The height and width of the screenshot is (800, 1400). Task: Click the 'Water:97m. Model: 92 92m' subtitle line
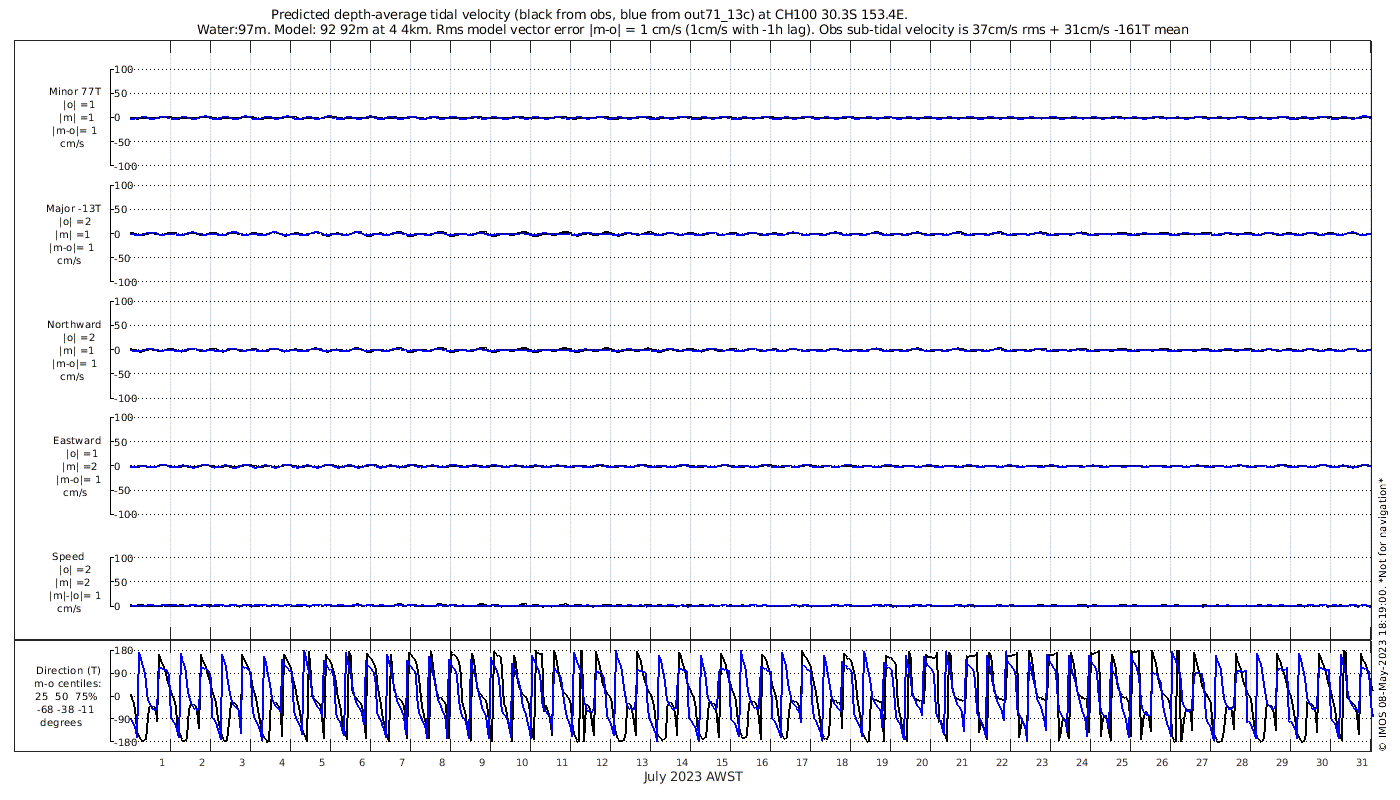[x=693, y=30]
